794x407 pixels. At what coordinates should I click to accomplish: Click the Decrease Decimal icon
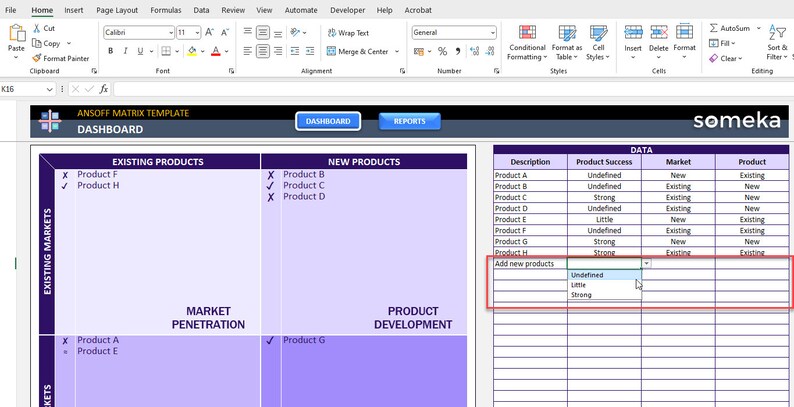[490, 51]
